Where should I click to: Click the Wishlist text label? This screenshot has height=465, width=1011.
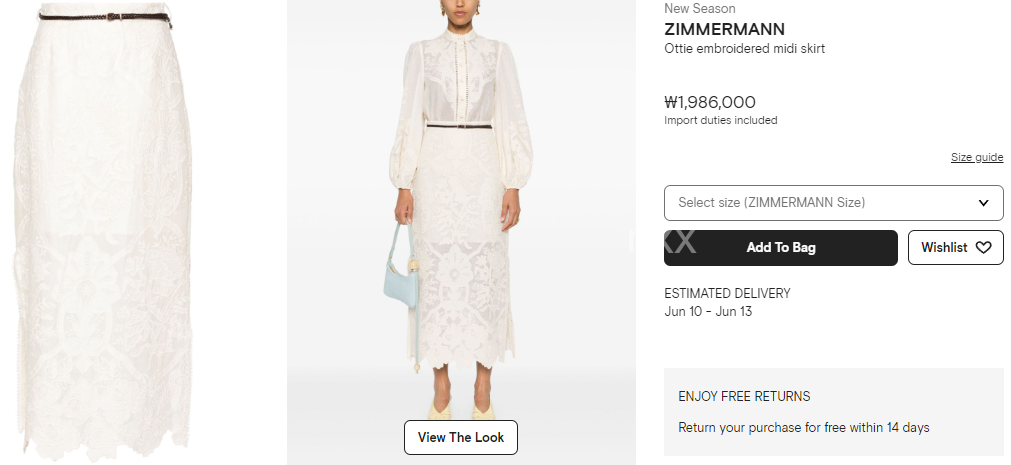point(944,248)
